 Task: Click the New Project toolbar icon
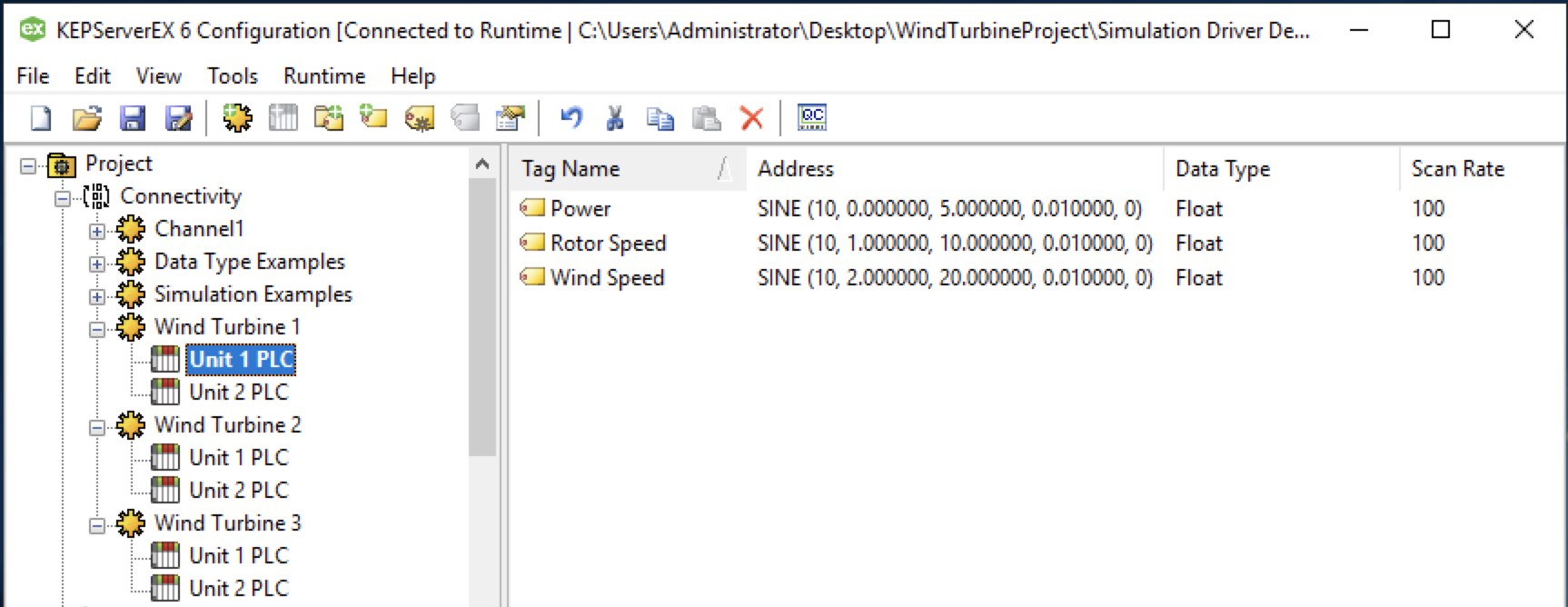pos(41,118)
